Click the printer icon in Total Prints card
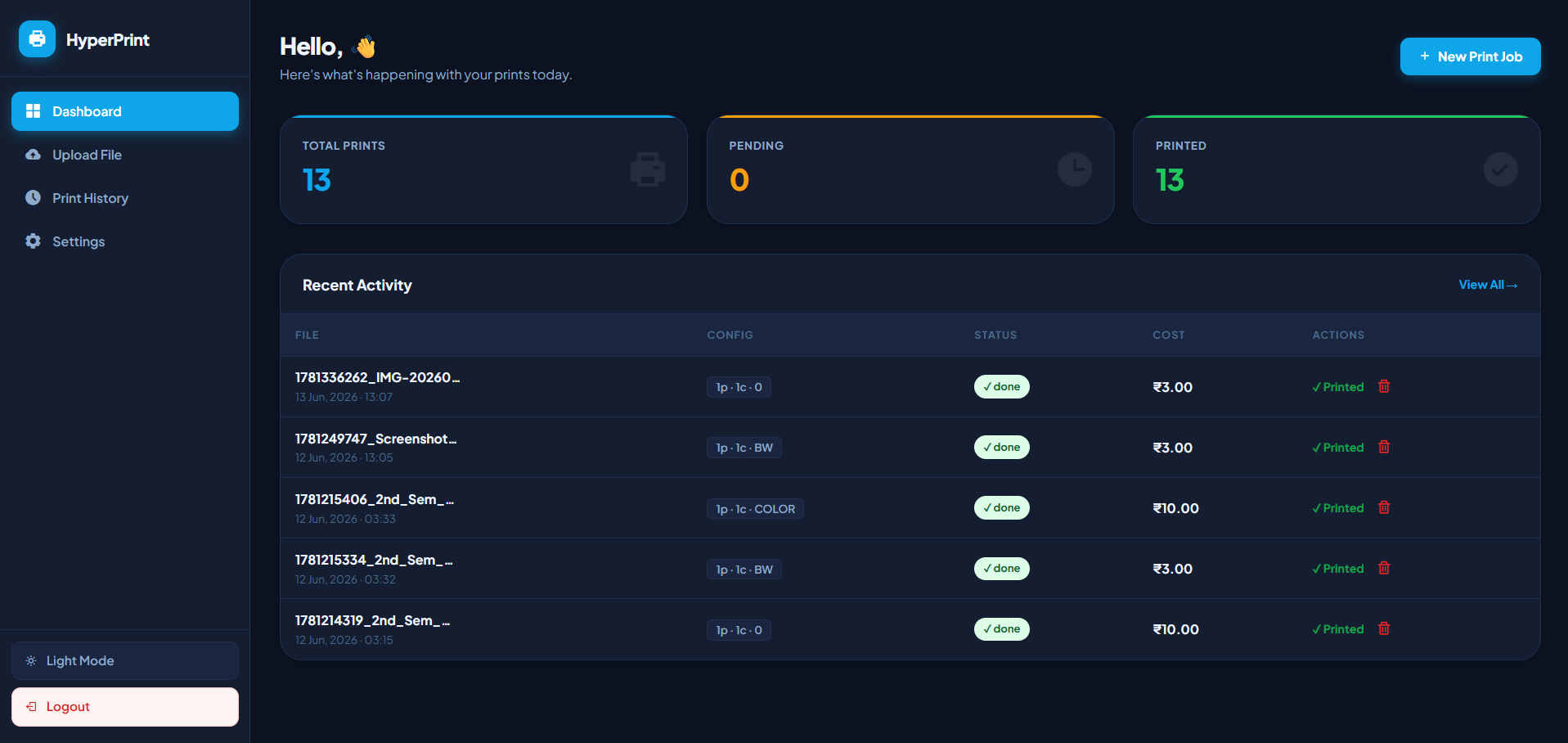The image size is (1568, 743). (648, 169)
